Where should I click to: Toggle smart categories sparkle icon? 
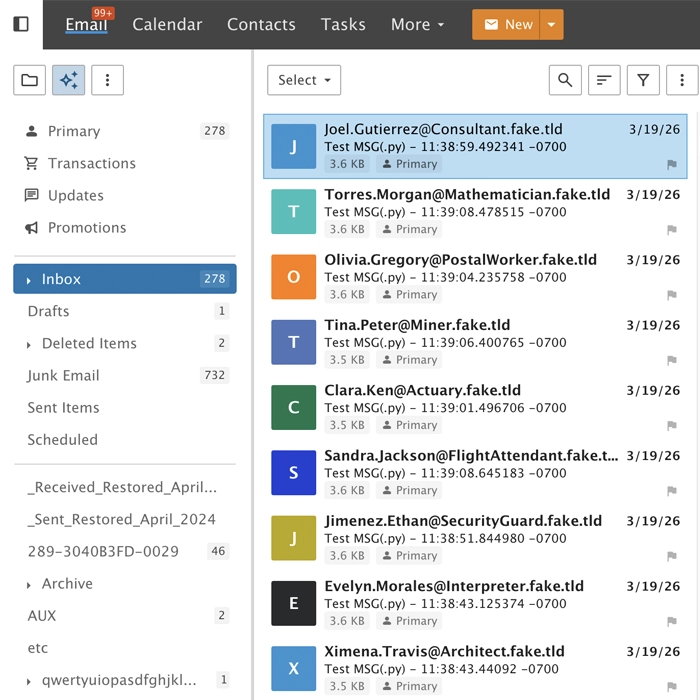click(x=68, y=80)
